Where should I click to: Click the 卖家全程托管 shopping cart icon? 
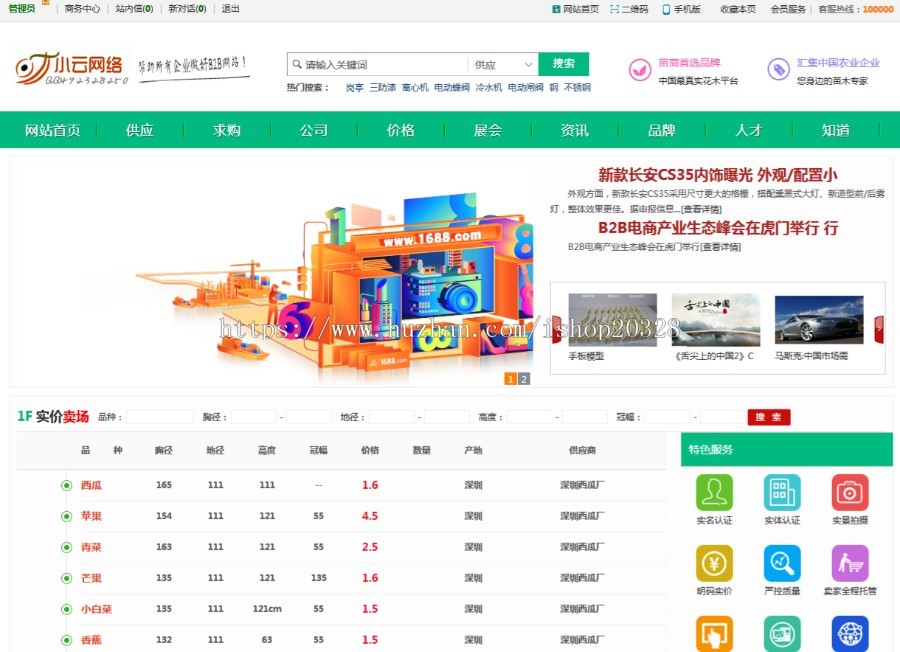coord(849,563)
